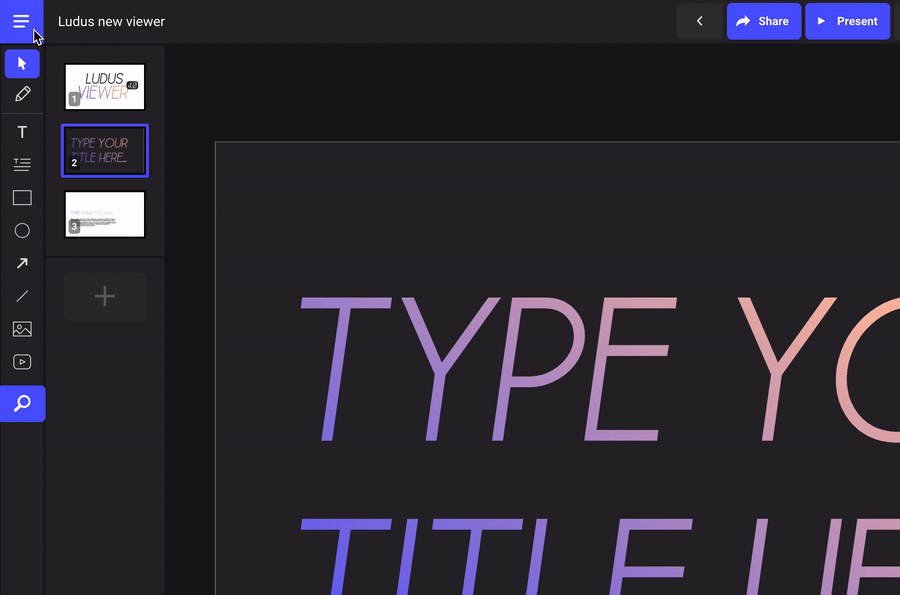Select the pointer selection tool
This screenshot has width=900, height=595.
tap(22, 64)
